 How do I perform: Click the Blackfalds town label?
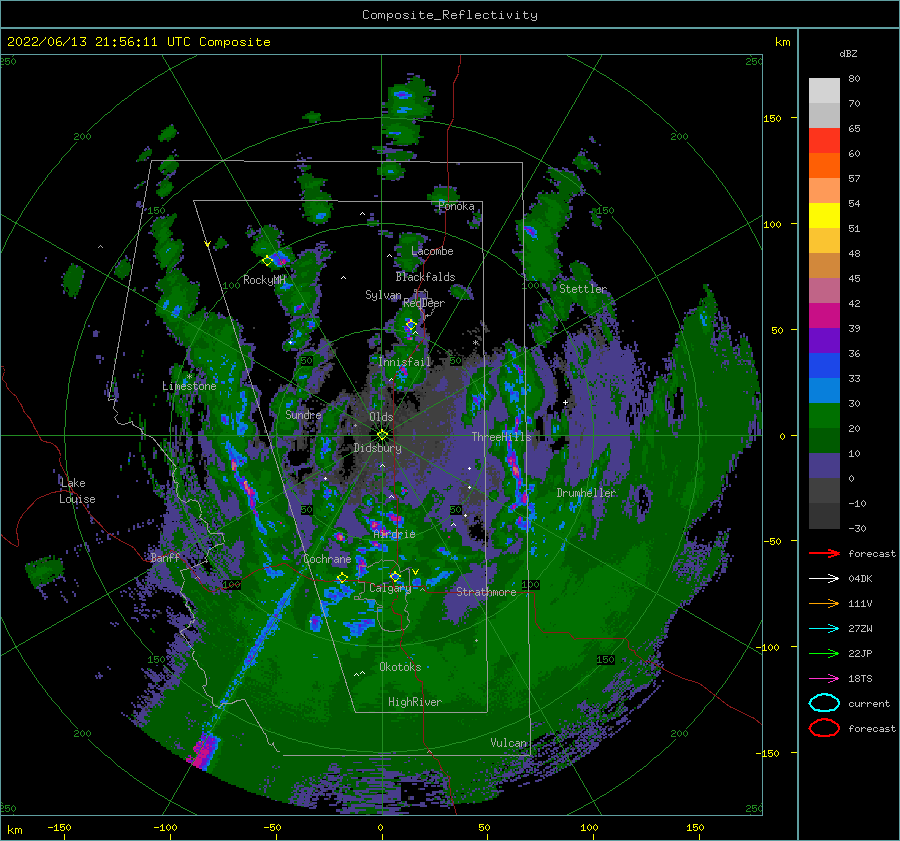point(425,277)
